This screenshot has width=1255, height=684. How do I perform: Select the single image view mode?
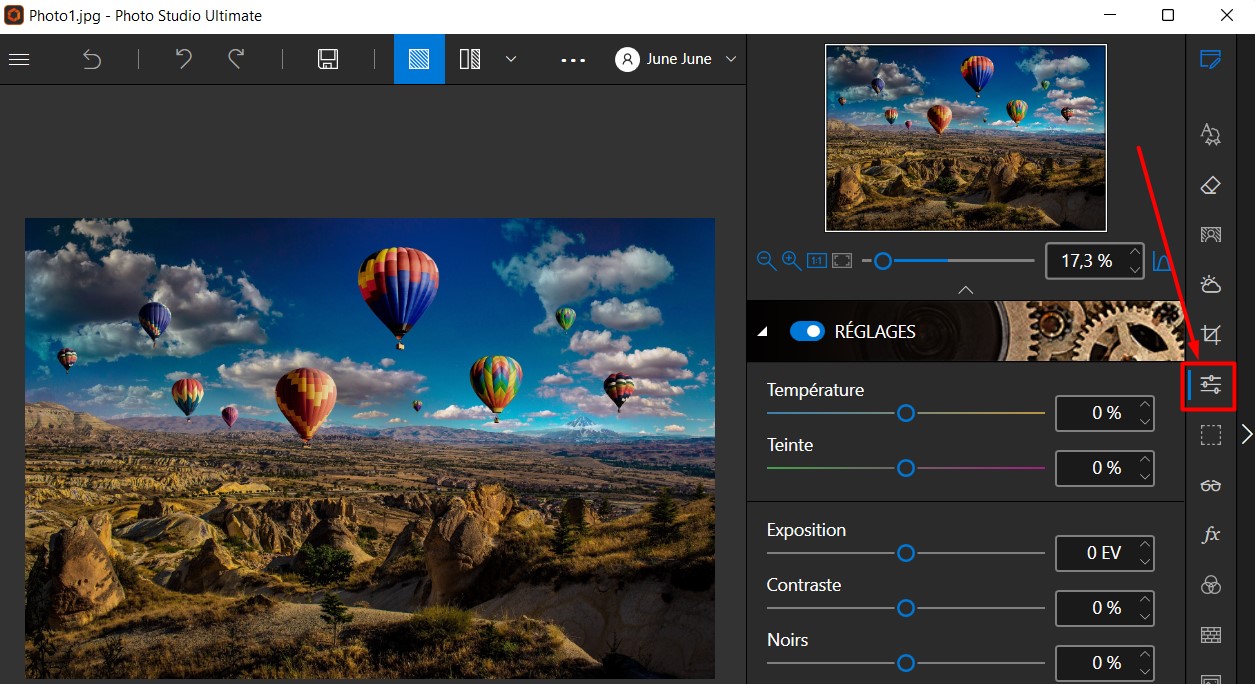click(419, 59)
